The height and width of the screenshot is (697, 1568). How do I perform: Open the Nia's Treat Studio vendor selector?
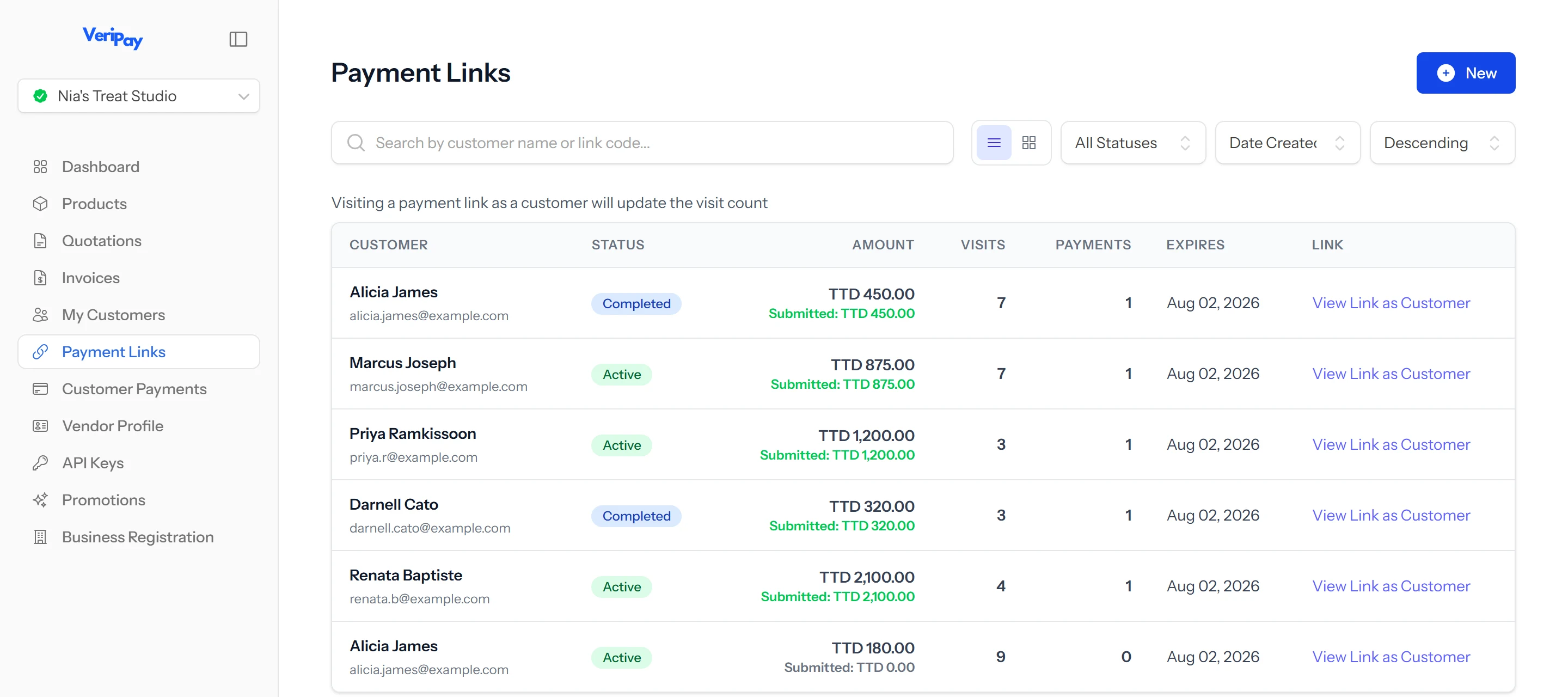click(x=139, y=96)
